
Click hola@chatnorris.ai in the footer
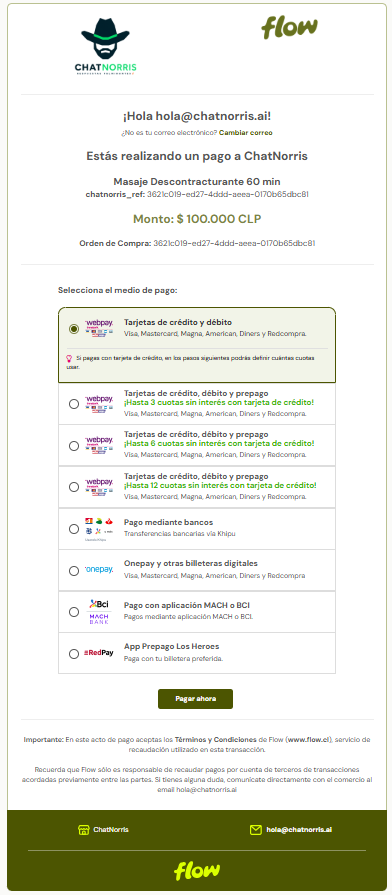(x=299, y=829)
